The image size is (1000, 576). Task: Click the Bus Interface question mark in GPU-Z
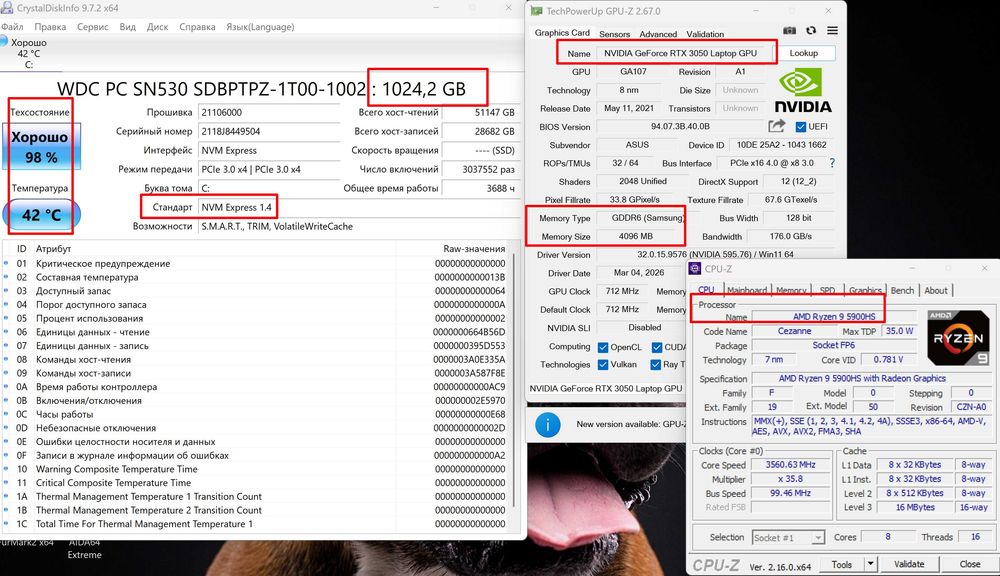tap(832, 163)
